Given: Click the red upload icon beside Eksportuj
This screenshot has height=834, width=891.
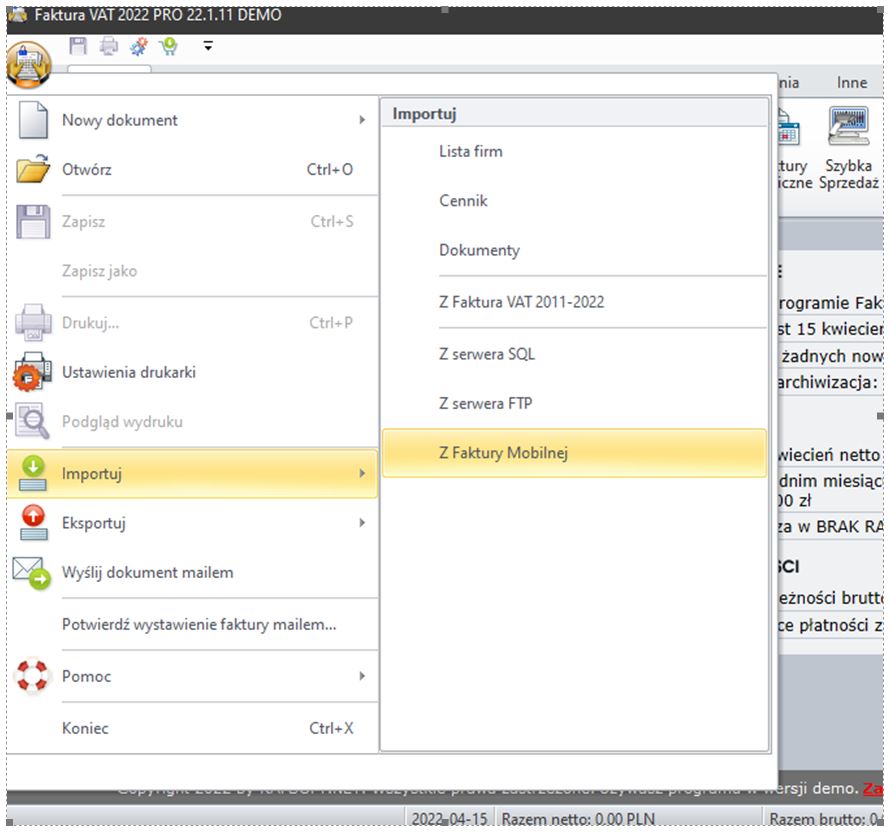Looking at the screenshot, I should point(33,523).
